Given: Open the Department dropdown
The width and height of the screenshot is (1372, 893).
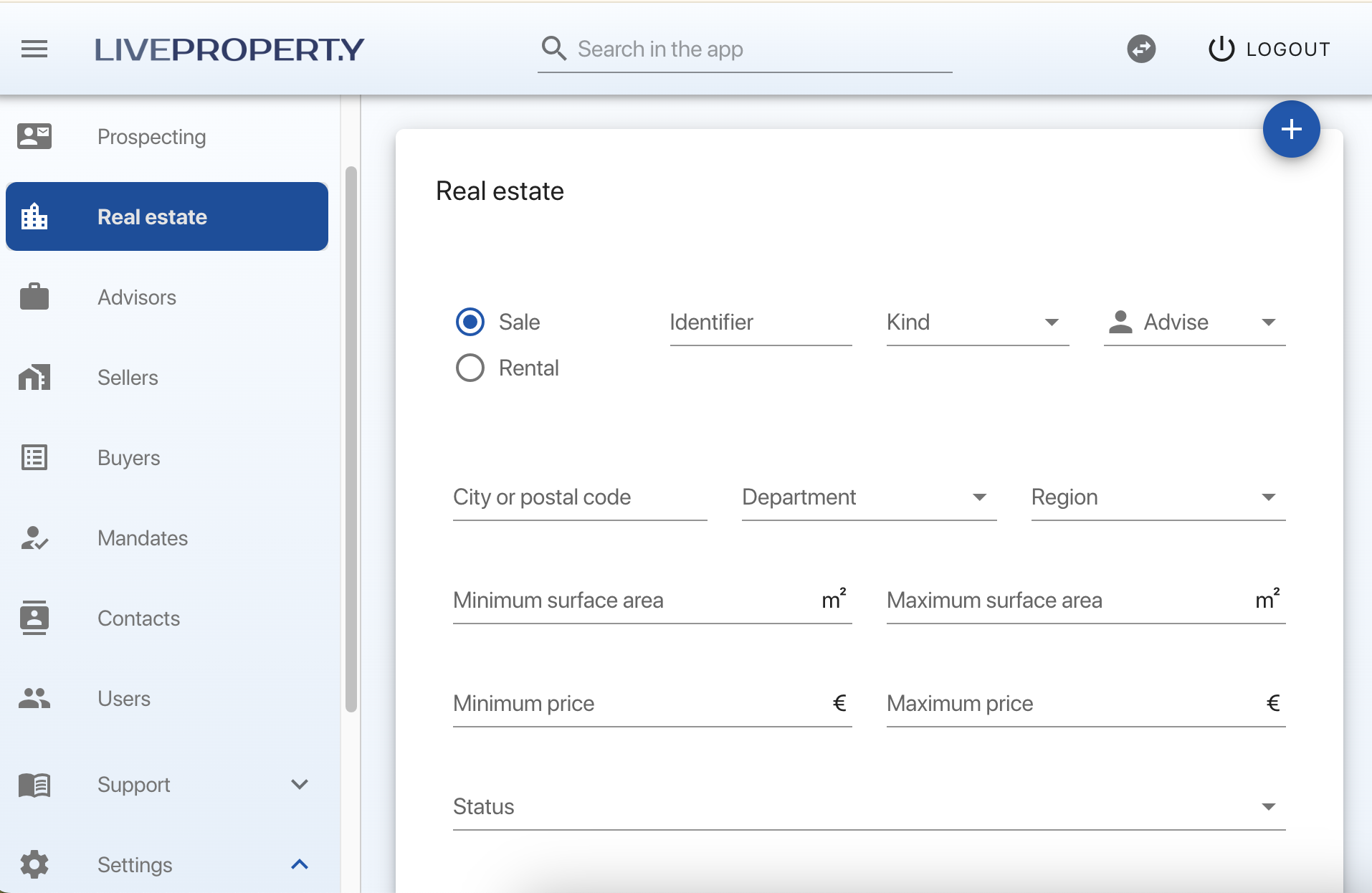Looking at the screenshot, I should click(x=869, y=497).
